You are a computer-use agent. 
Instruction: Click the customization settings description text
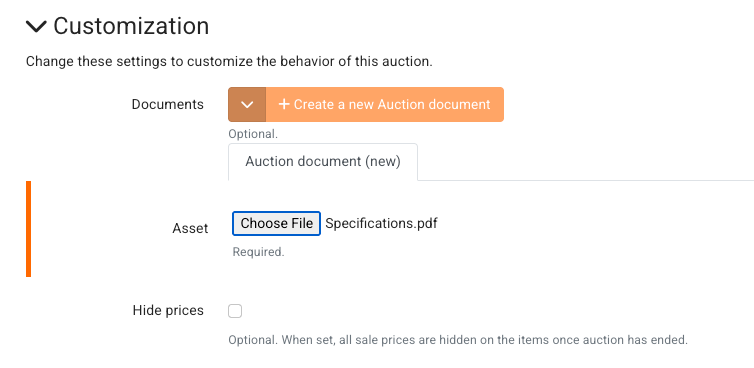click(229, 62)
